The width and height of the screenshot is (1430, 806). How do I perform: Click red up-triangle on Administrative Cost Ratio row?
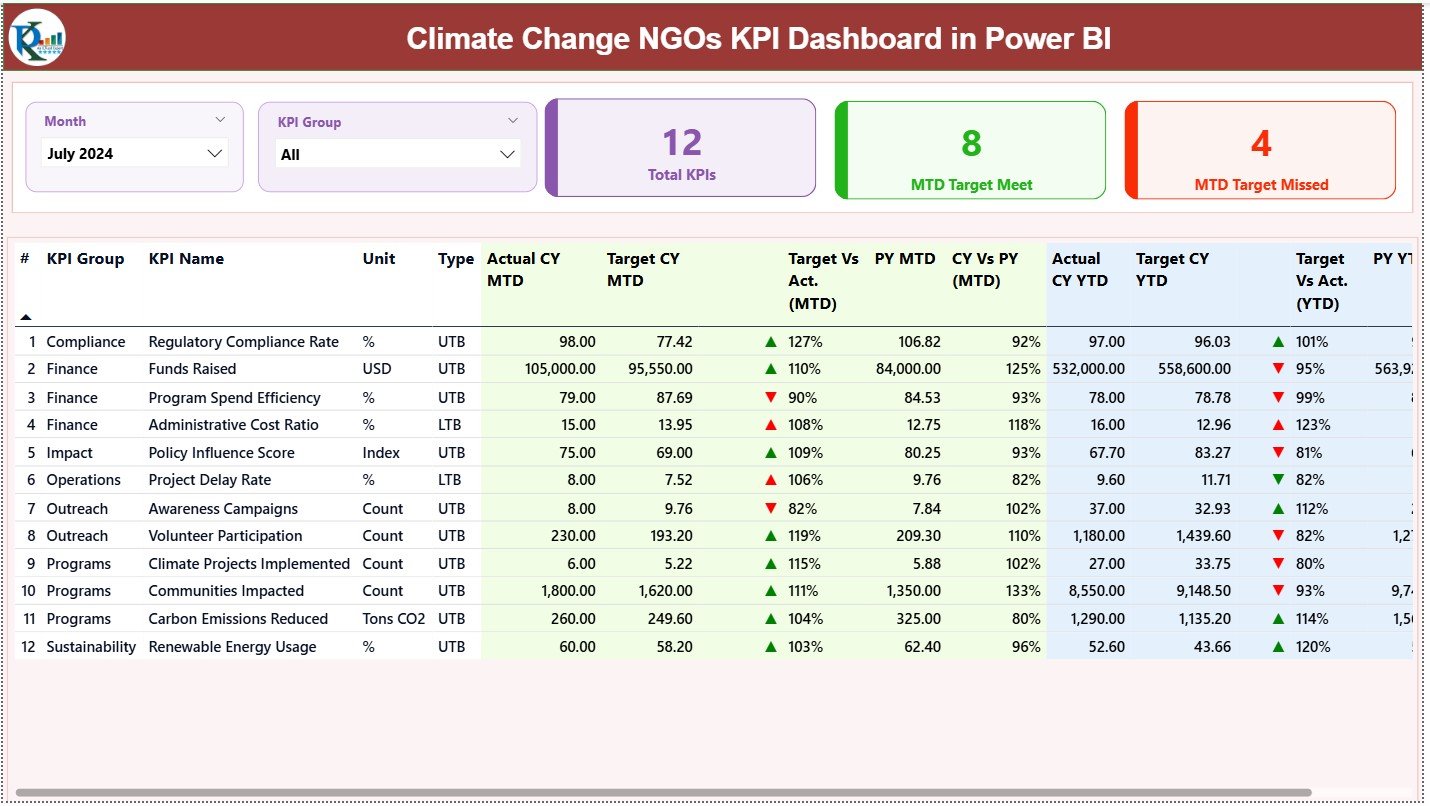pyautogui.click(x=770, y=424)
